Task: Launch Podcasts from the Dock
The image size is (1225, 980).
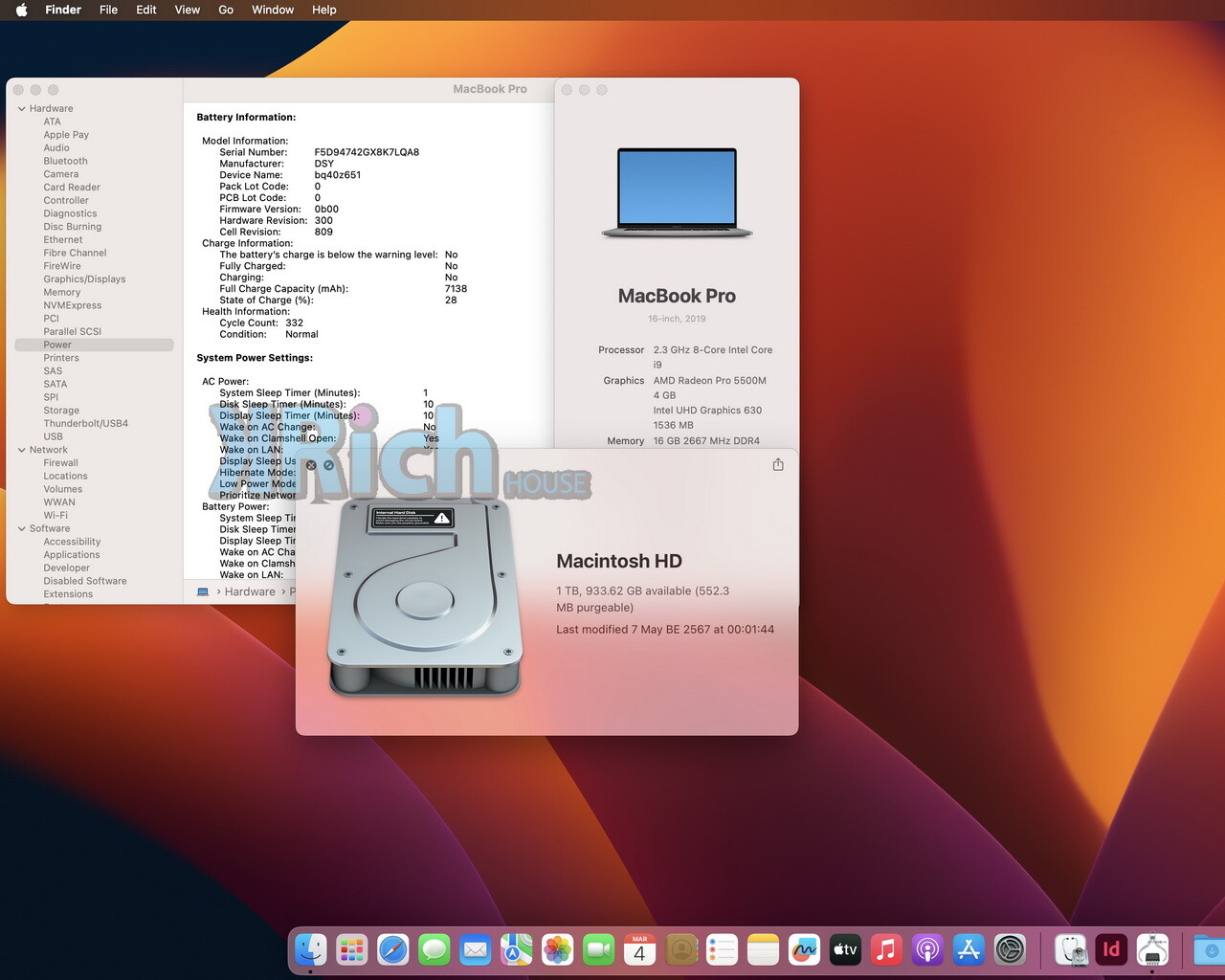Action: click(927, 949)
